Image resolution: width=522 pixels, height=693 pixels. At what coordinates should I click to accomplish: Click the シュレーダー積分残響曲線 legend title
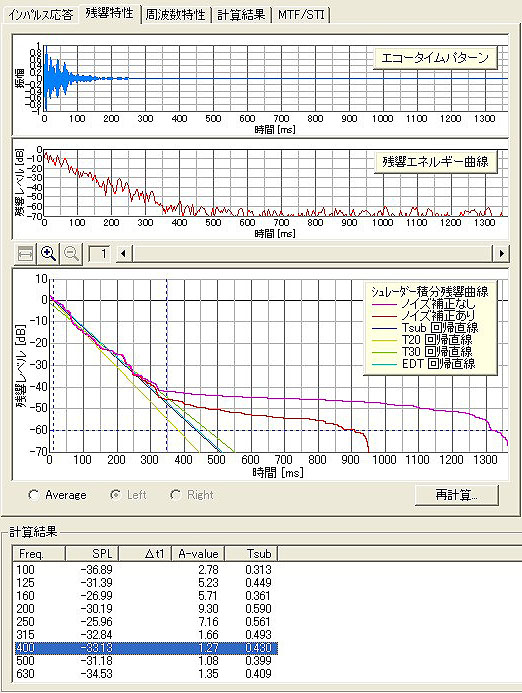point(429,292)
